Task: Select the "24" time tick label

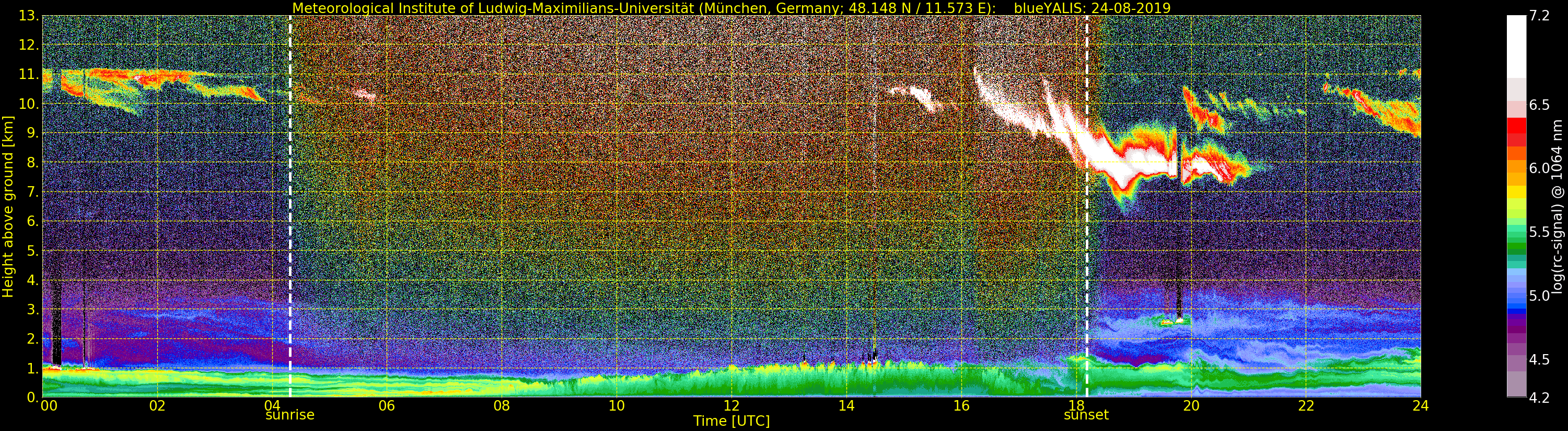Action: point(1421,406)
